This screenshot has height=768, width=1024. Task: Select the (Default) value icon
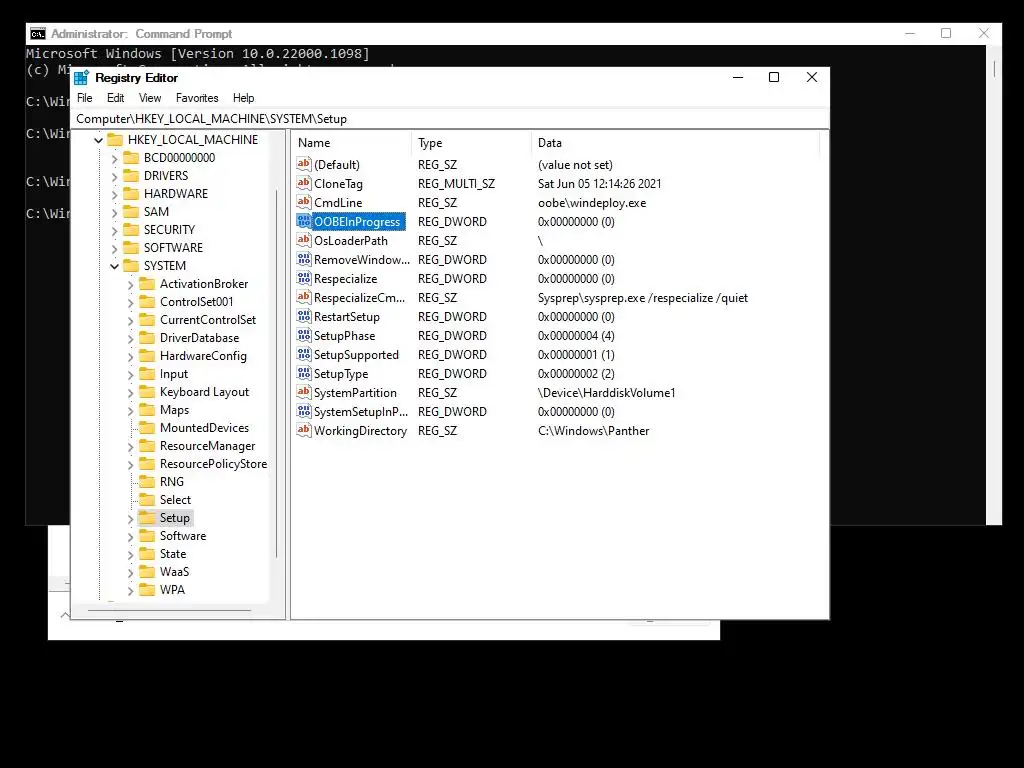tap(304, 164)
